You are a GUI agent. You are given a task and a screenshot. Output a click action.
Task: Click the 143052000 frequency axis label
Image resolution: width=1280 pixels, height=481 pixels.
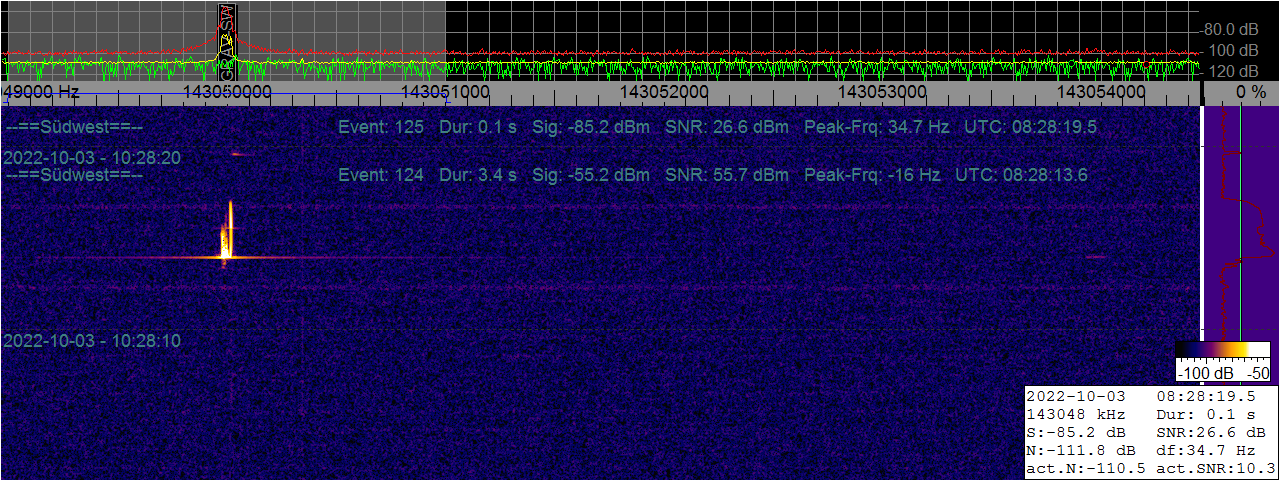coord(664,91)
